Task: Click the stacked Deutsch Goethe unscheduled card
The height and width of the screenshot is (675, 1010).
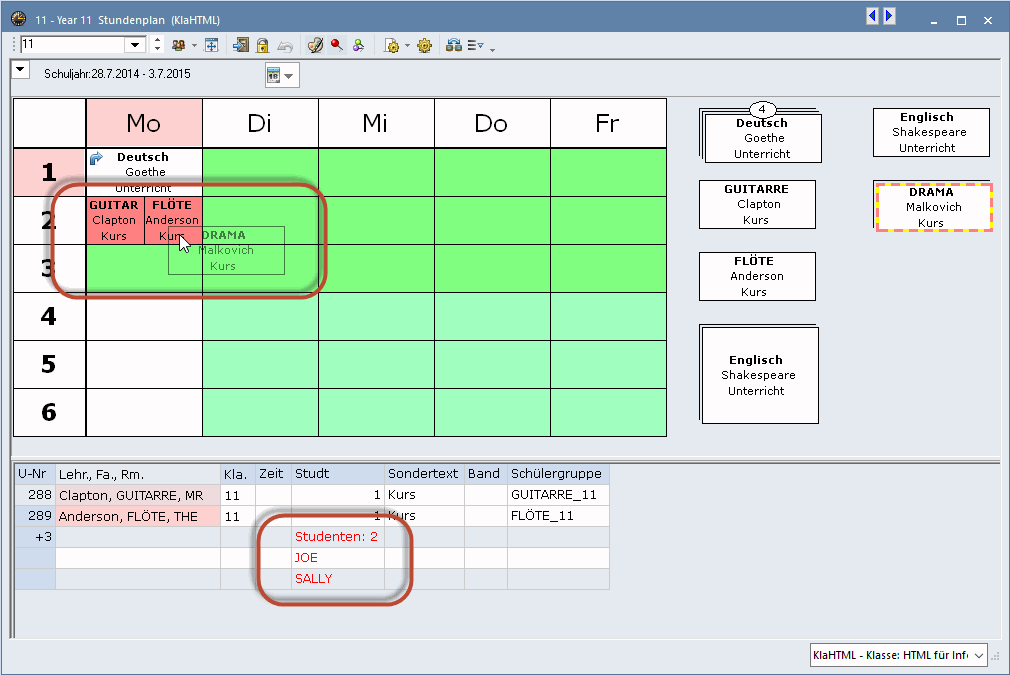Action: 763,140
